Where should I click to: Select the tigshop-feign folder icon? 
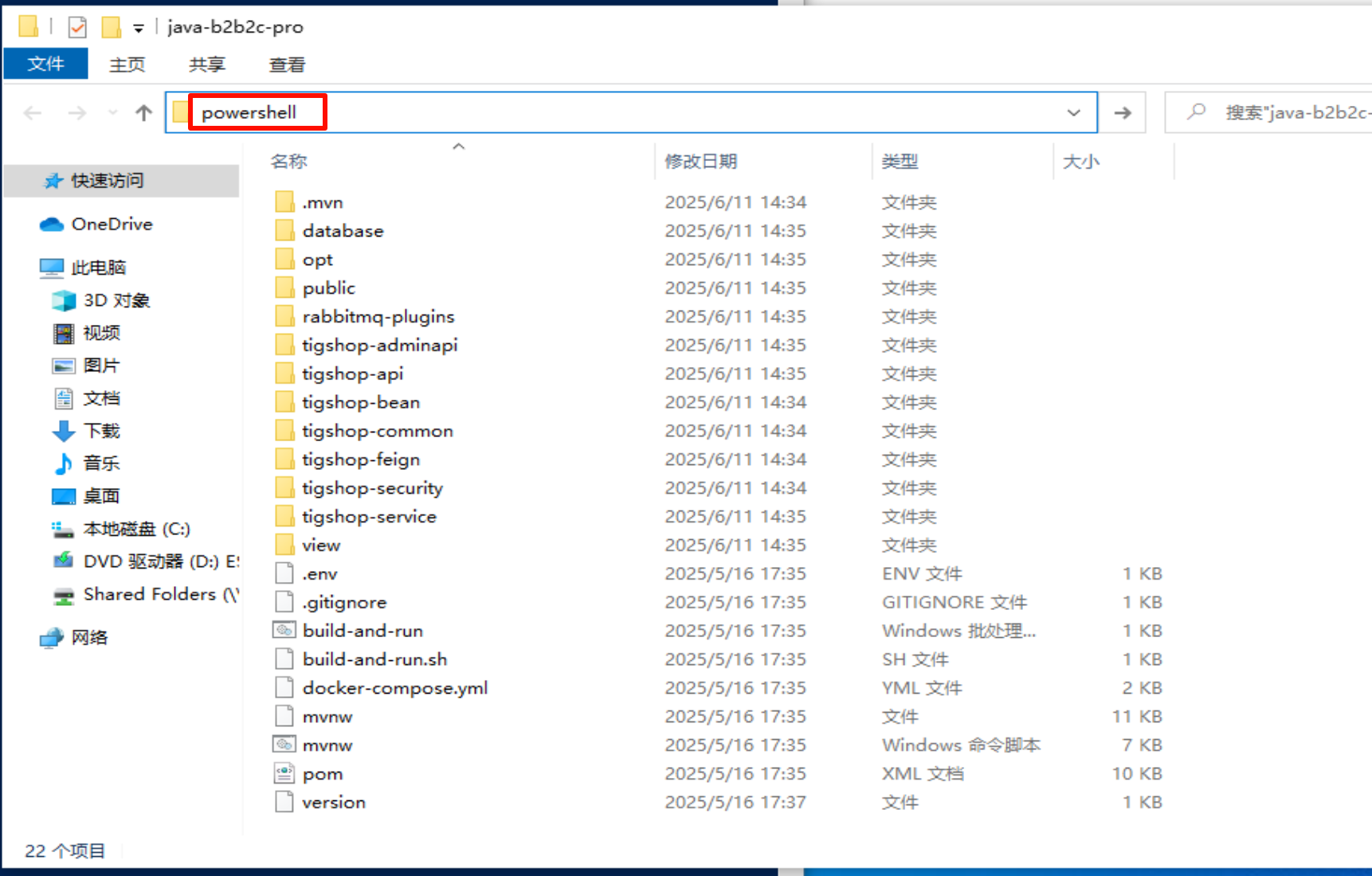pyautogui.click(x=284, y=460)
